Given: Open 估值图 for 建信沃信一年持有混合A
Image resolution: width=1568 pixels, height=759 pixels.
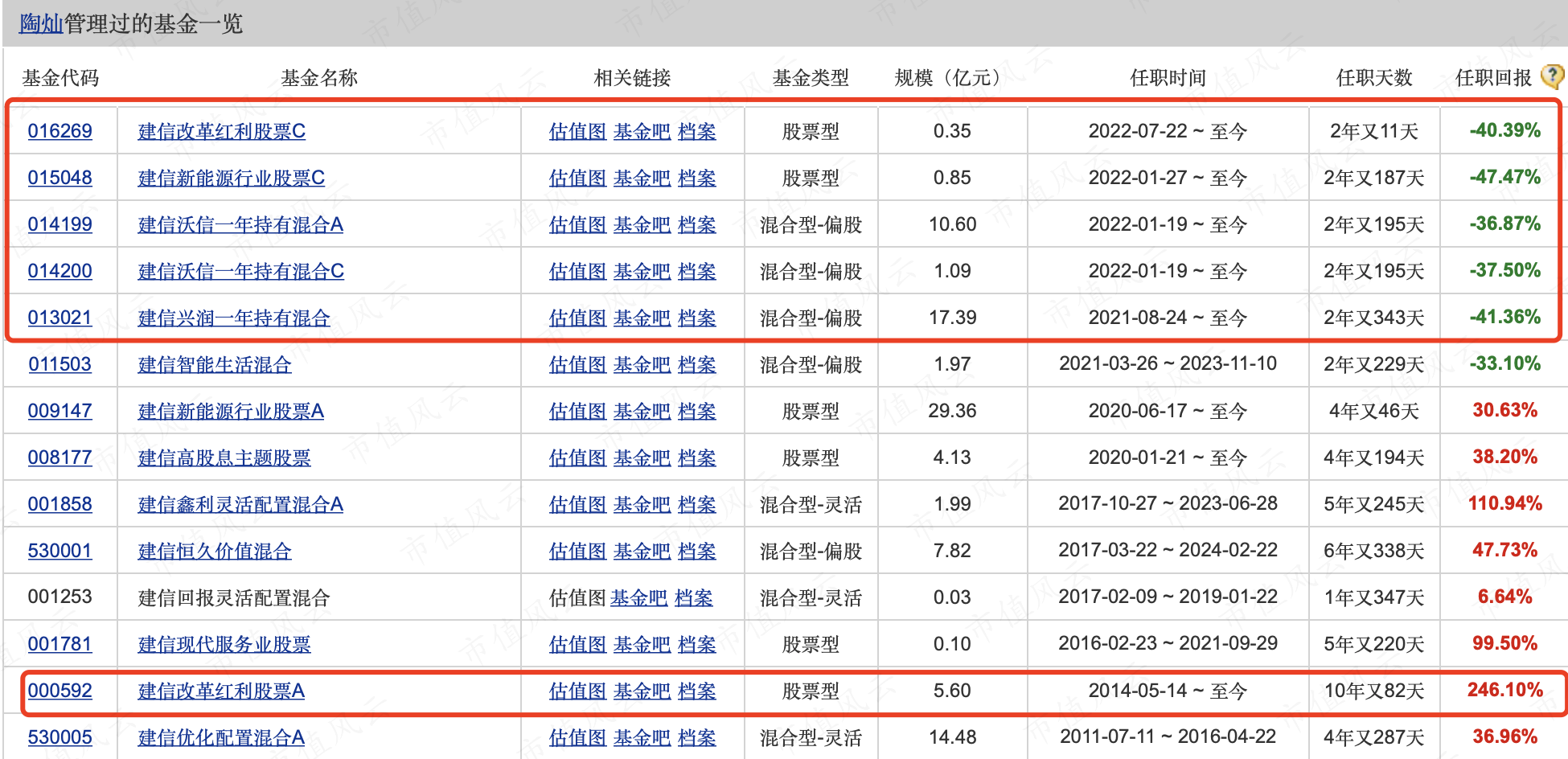Looking at the screenshot, I should pos(577,224).
